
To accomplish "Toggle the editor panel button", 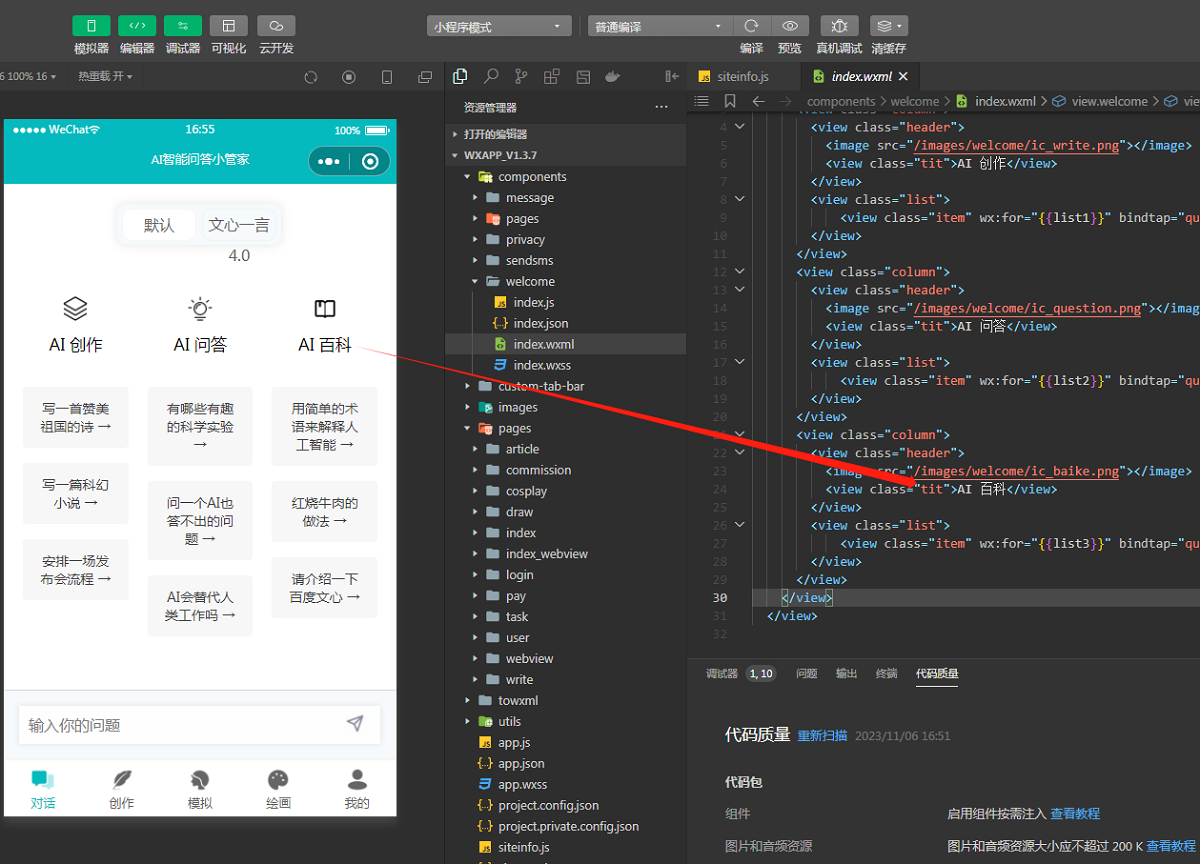I will click(137, 26).
